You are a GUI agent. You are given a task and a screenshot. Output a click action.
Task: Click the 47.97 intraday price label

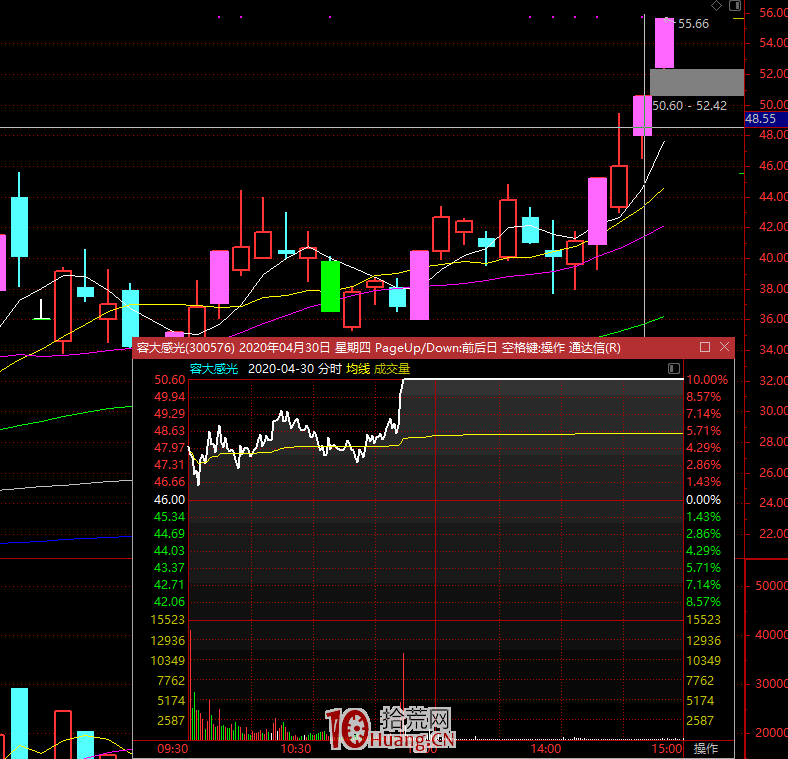(x=169, y=447)
